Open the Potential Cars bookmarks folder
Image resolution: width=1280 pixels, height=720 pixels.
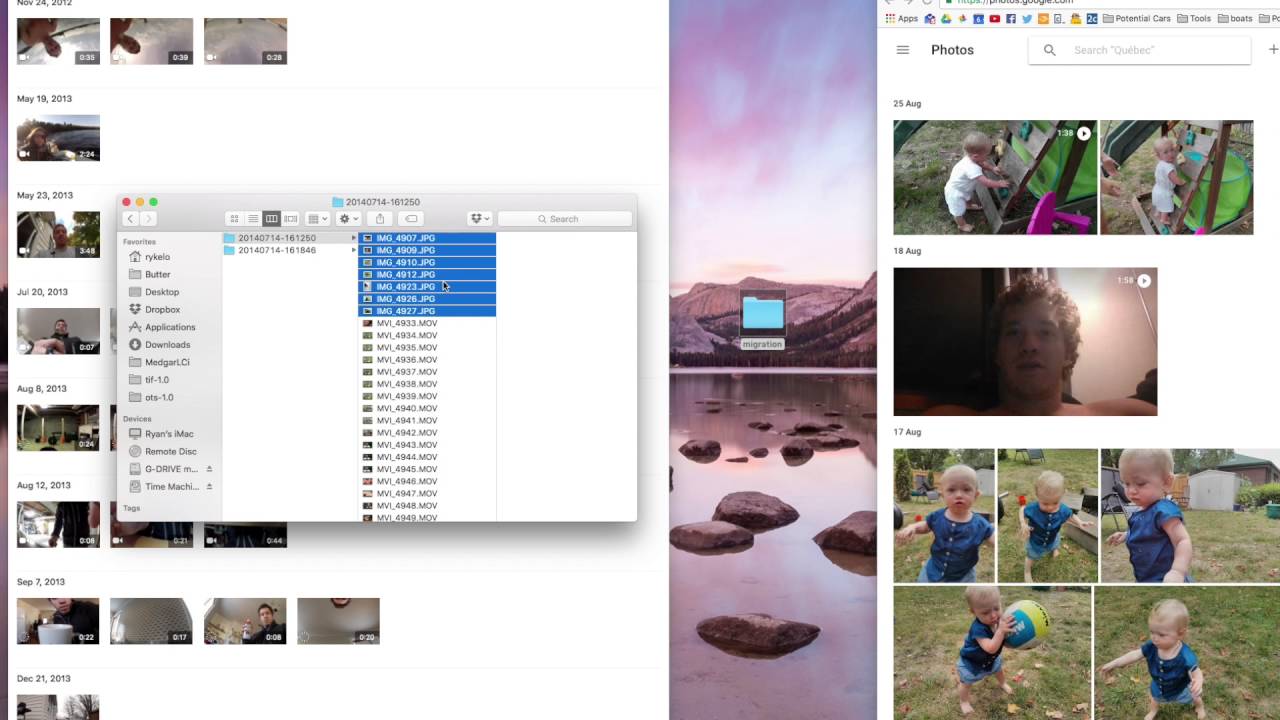[1136, 18]
